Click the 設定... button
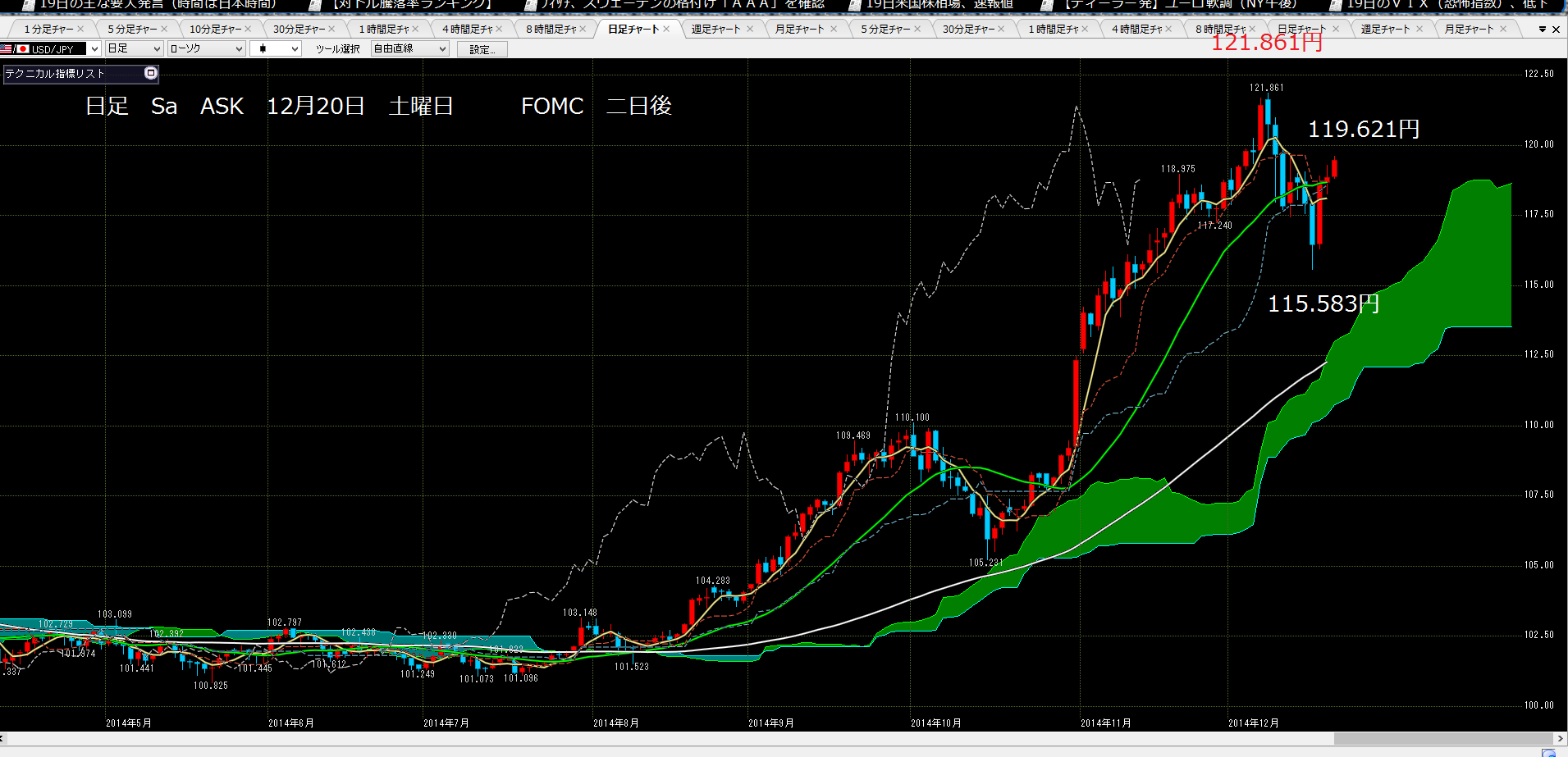Image resolution: width=1568 pixels, height=757 pixels. tap(482, 49)
